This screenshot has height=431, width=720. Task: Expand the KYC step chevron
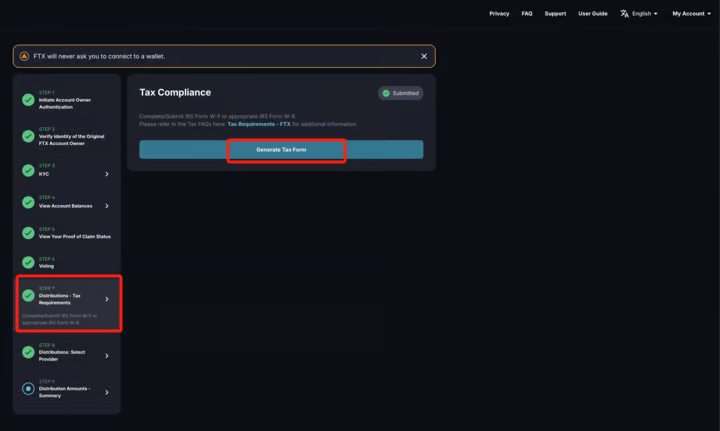[107, 174]
